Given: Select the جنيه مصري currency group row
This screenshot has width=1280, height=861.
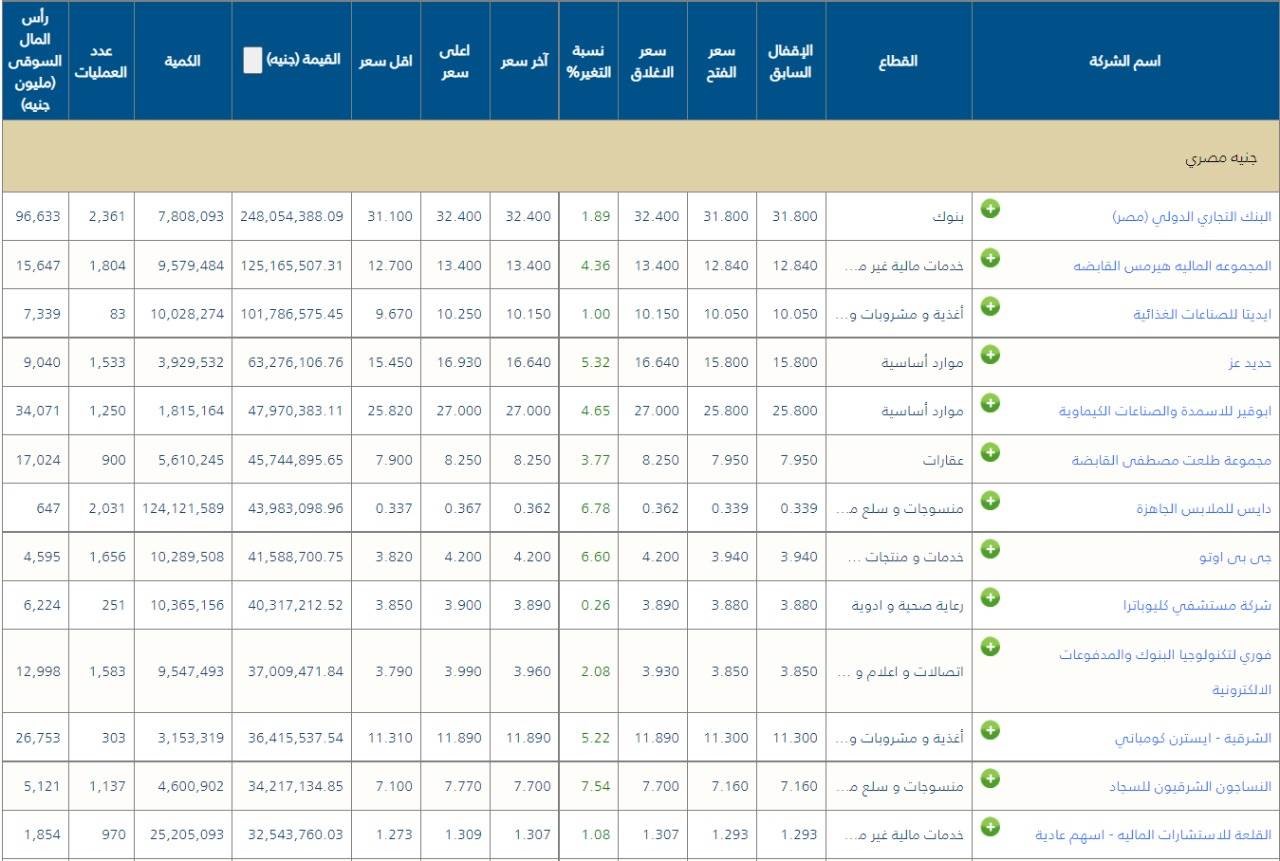Looking at the screenshot, I should tap(640, 158).
